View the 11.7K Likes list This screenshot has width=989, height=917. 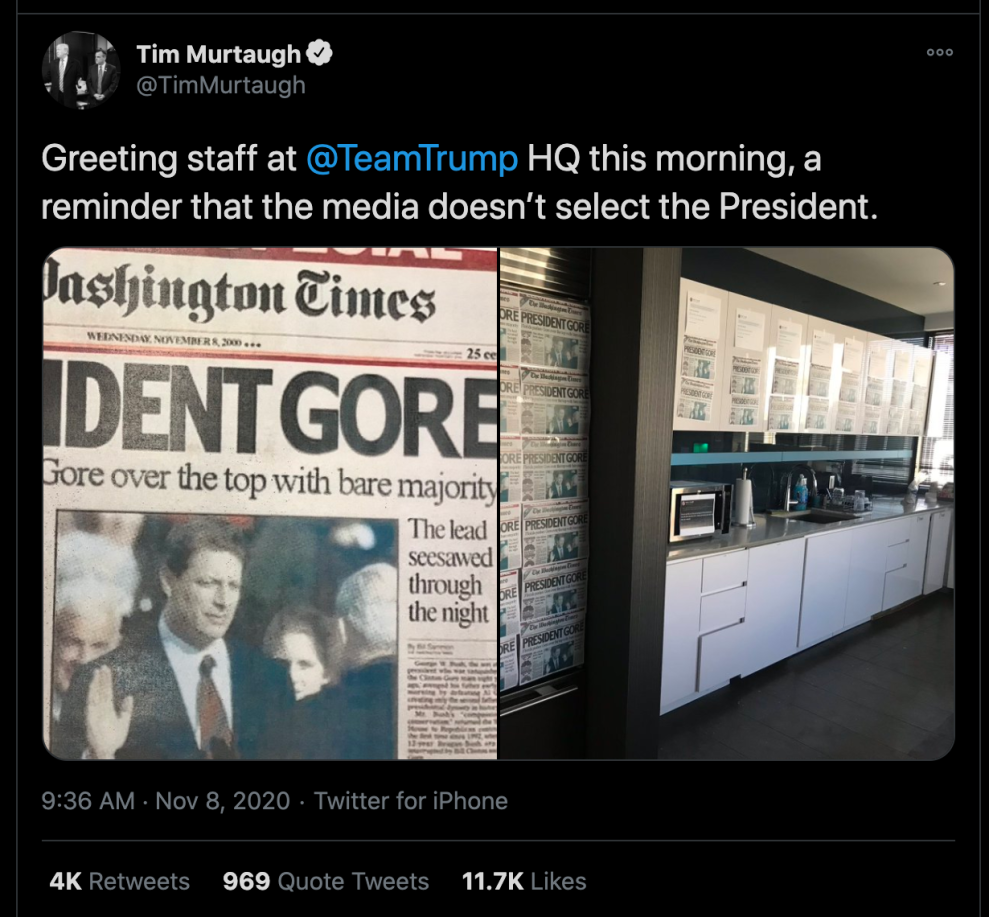[x=524, y=881]
